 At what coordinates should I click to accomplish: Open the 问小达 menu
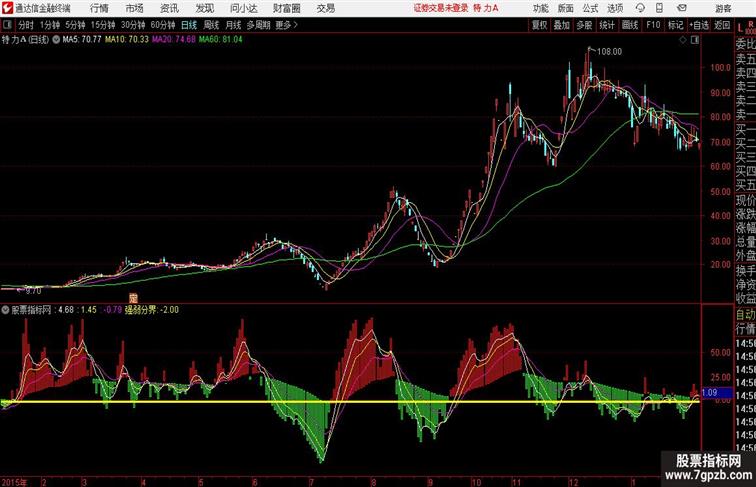click(x=243, y=8)
